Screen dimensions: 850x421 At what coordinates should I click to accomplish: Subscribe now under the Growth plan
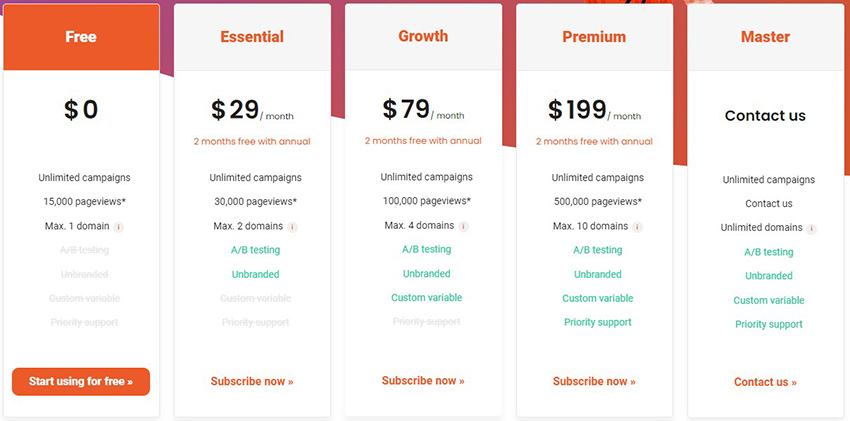(x=423, y=381)
